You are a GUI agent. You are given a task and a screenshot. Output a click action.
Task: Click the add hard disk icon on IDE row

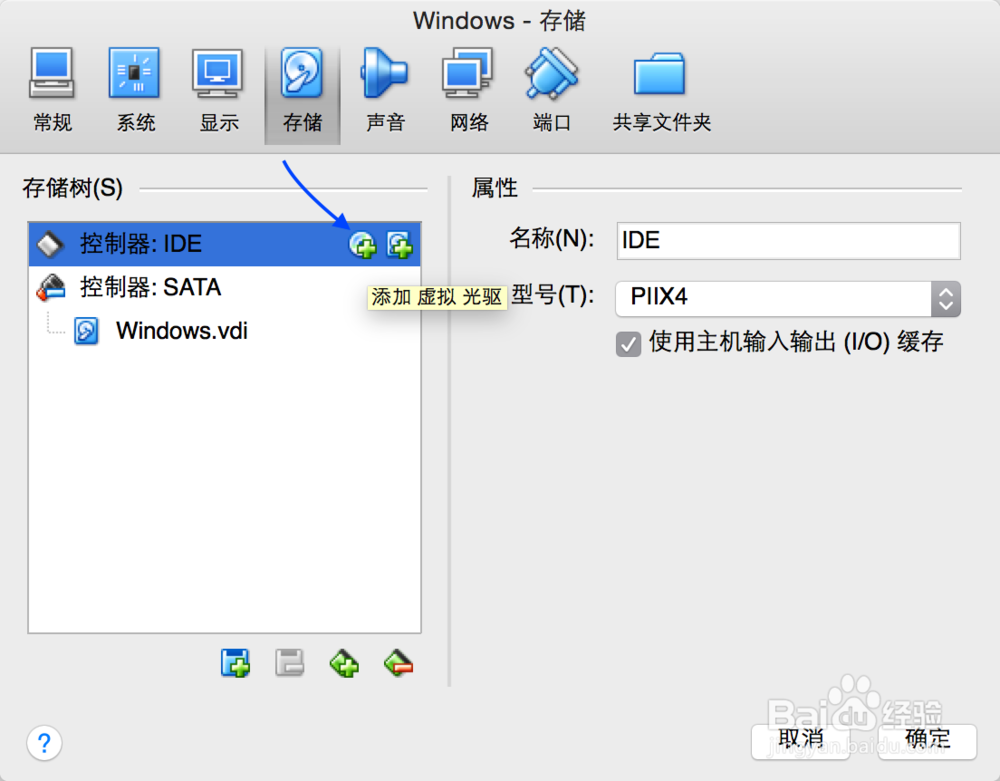399,243
